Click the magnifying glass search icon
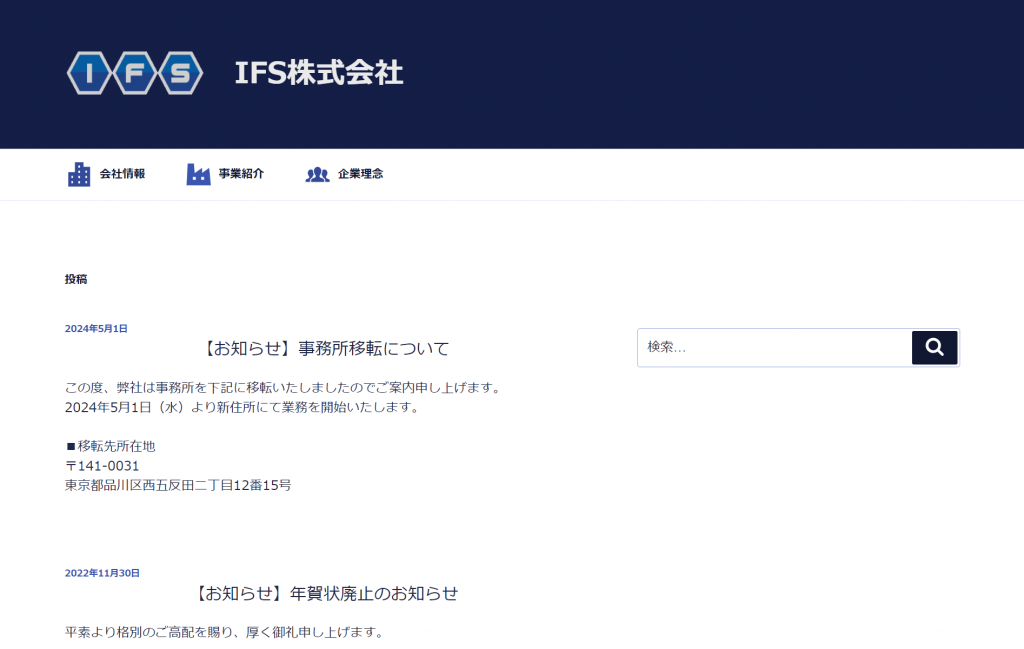The height and width of the screenshot is (649, 1024). (934, 347)
